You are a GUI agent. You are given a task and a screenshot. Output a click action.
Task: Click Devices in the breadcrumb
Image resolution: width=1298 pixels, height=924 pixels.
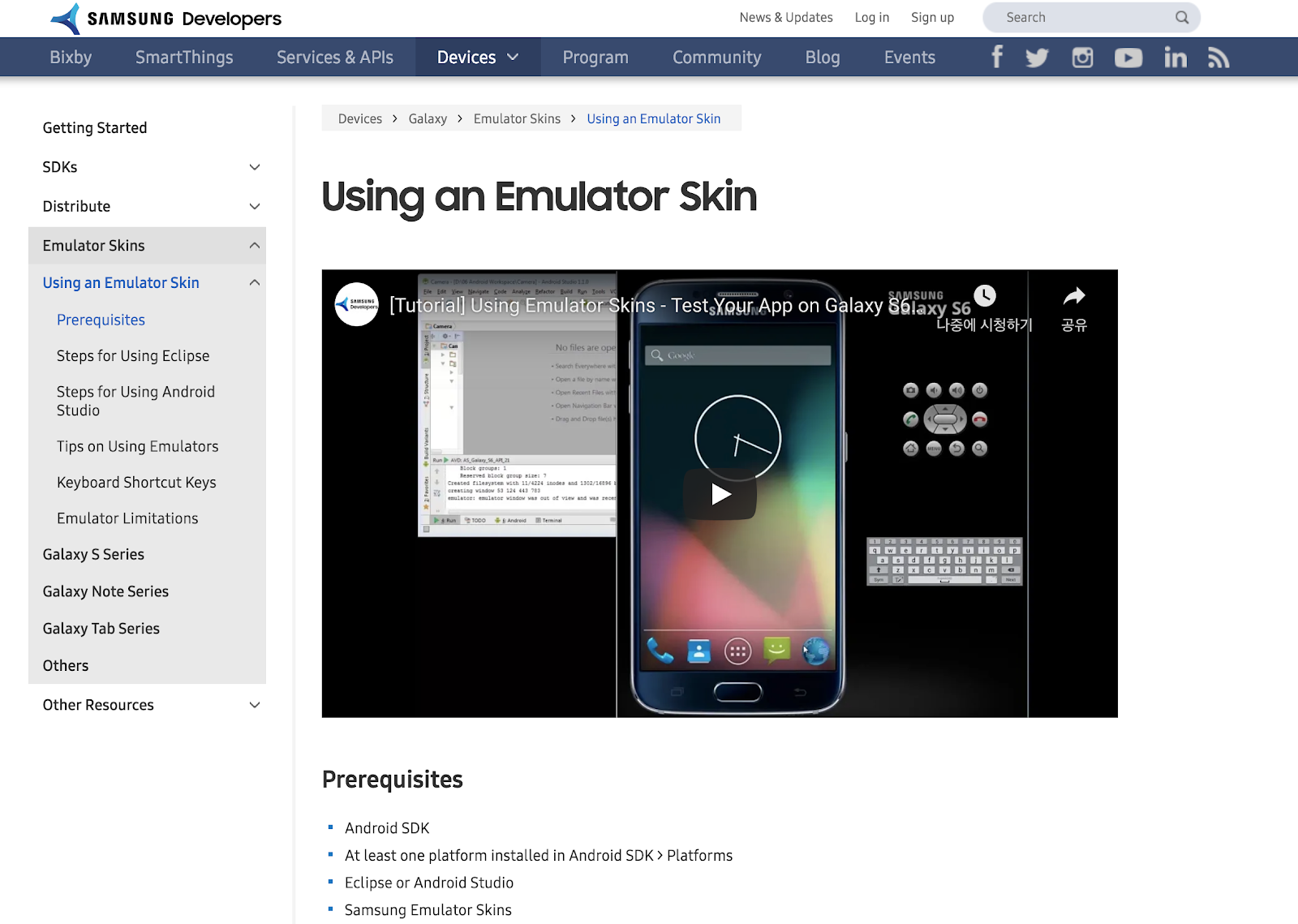[360, 118]
